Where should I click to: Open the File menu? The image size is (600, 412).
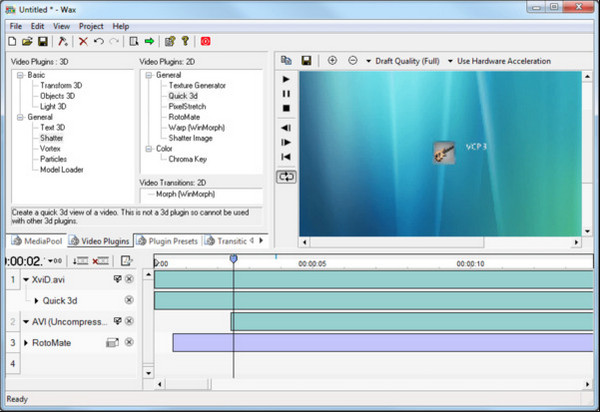pos(16,26)
